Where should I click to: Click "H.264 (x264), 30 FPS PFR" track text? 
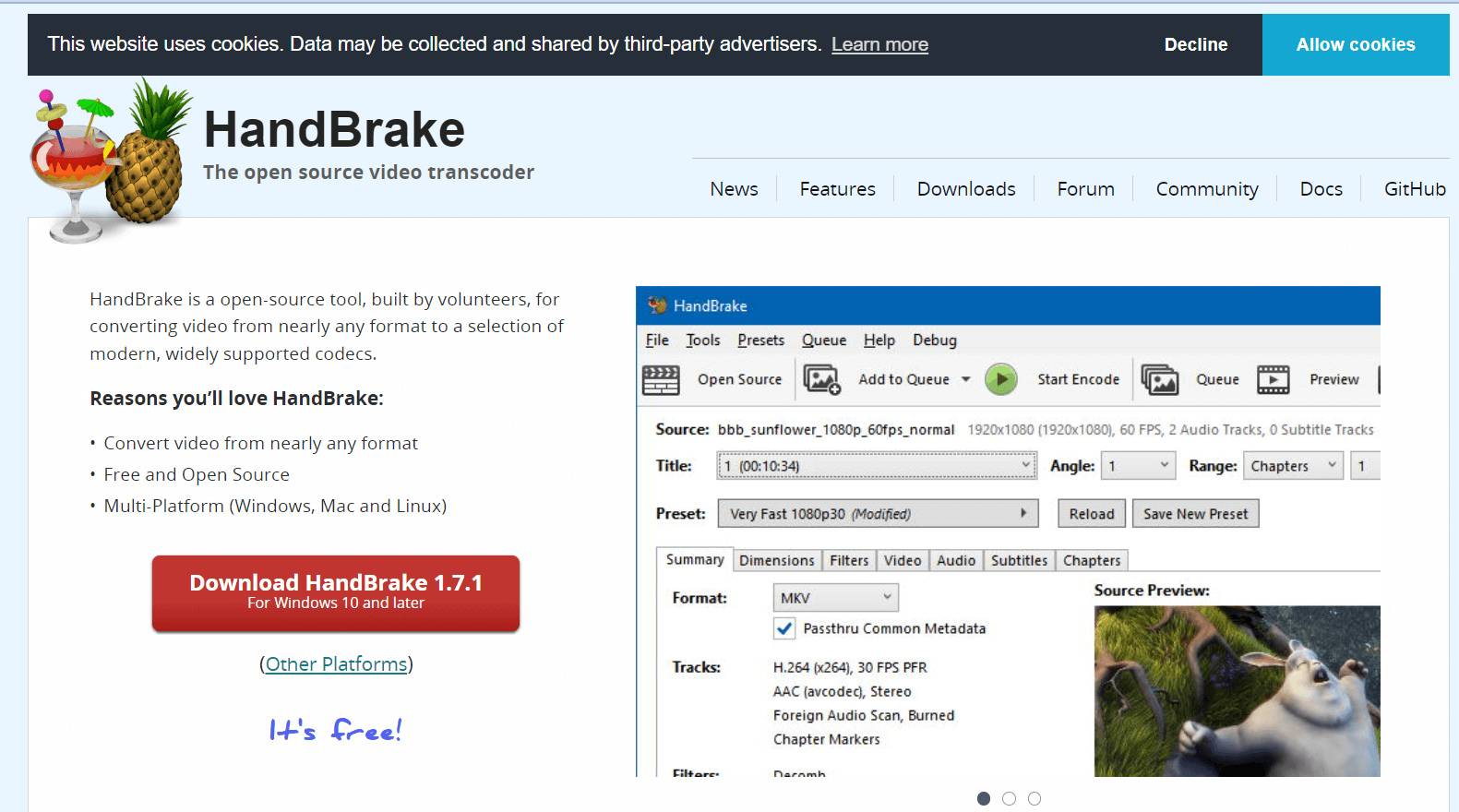(850, 667)
